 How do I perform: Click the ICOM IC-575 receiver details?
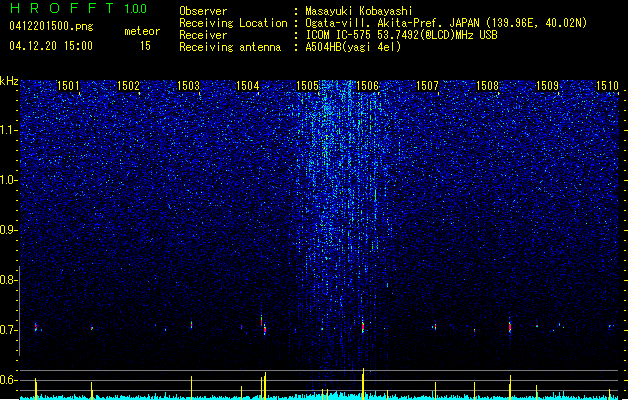402,35
